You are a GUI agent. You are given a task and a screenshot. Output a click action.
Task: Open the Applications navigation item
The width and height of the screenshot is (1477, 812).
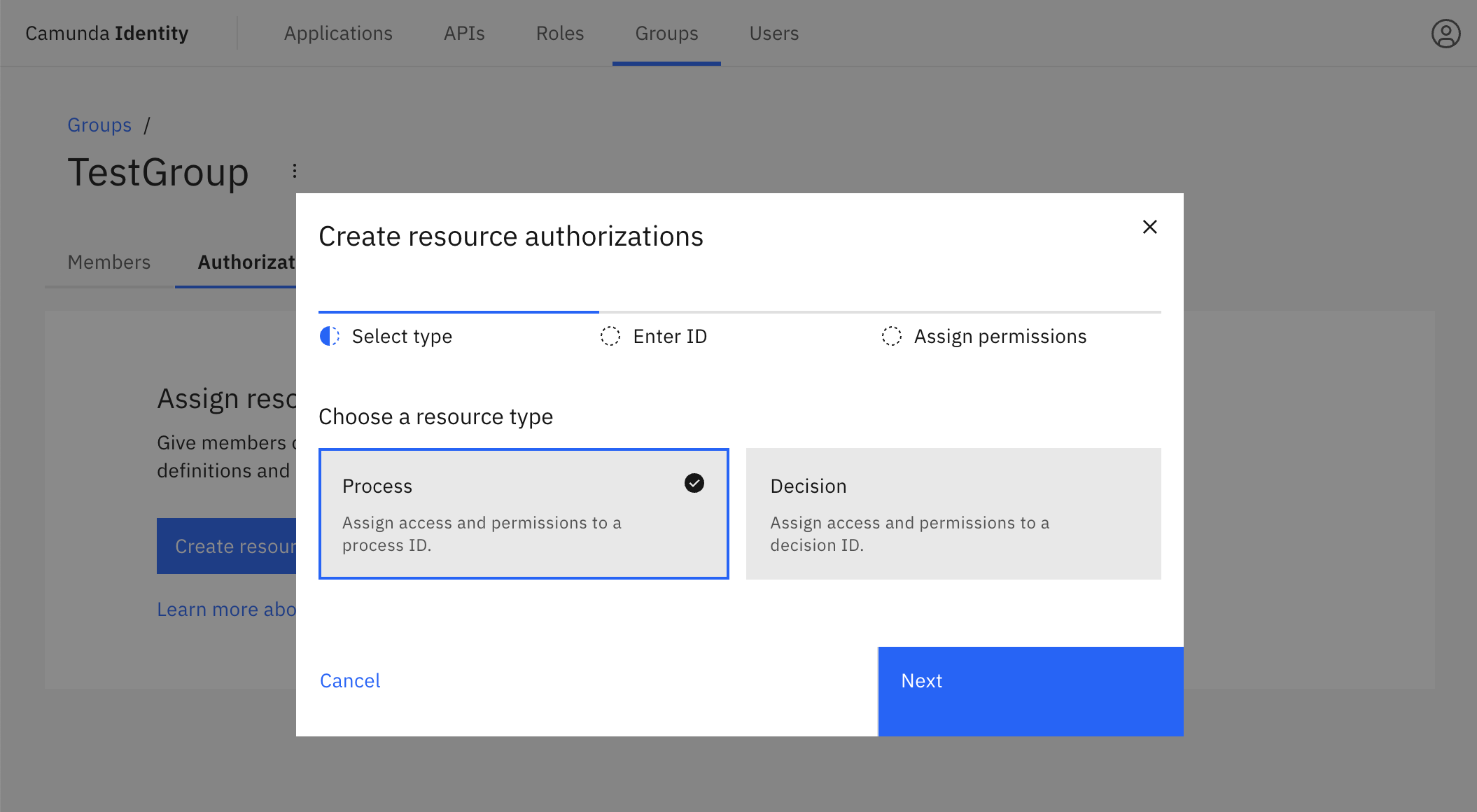click(338, 33)
